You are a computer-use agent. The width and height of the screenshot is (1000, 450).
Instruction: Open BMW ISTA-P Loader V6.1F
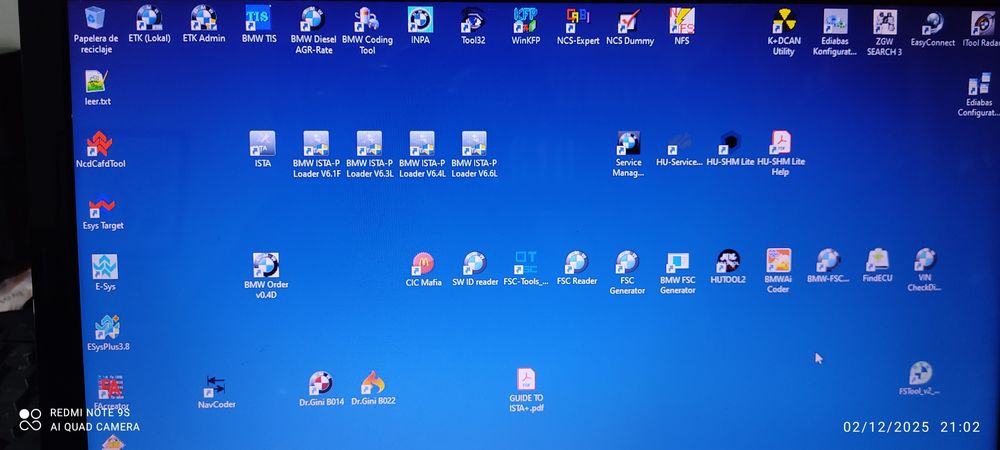(x=316, y=154)
